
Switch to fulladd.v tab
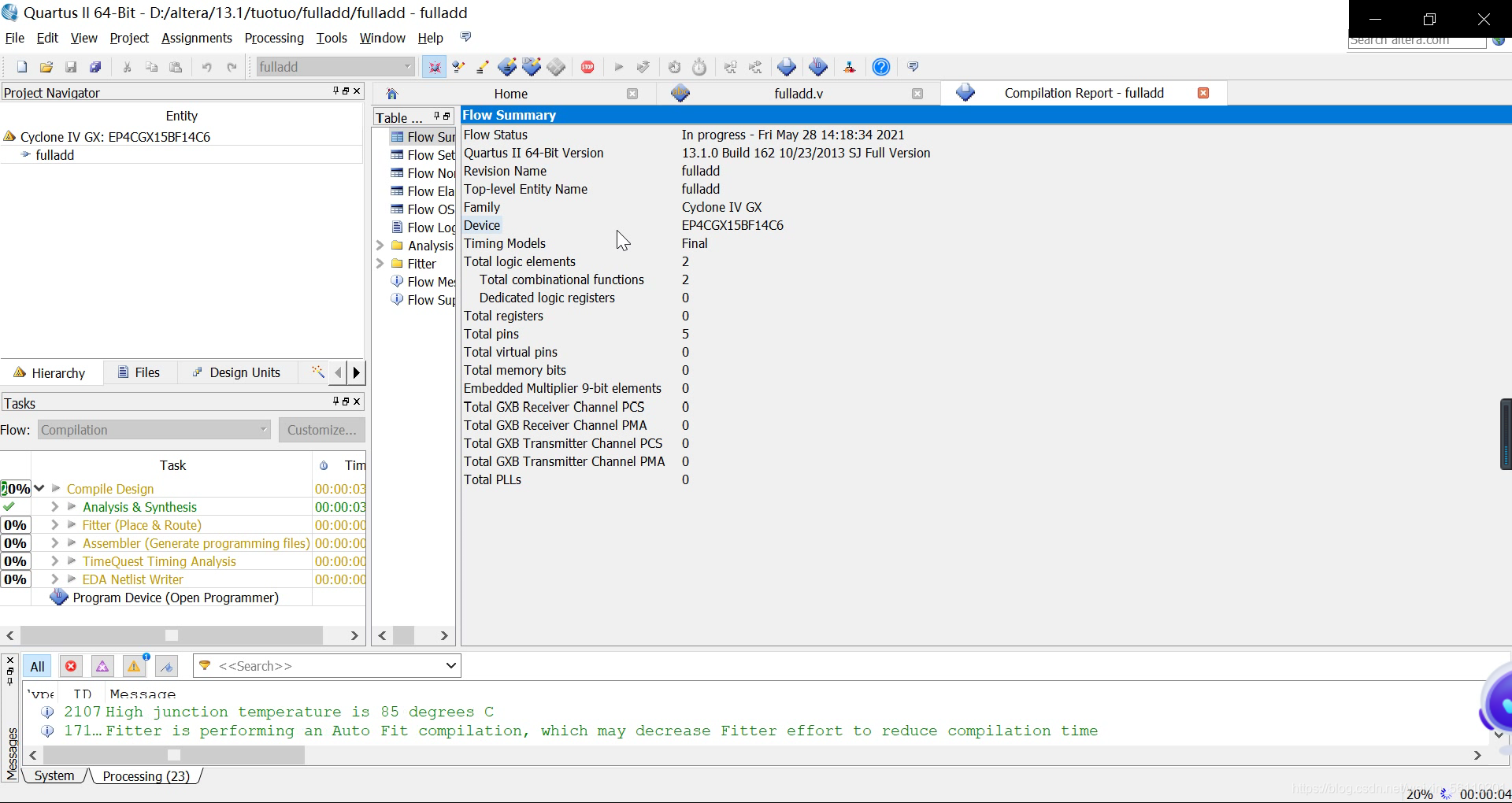[799, 94]
